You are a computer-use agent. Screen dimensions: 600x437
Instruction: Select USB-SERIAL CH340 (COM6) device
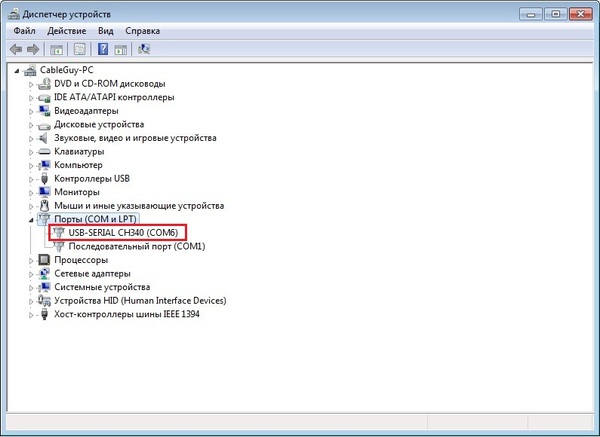tap(127, 232)
